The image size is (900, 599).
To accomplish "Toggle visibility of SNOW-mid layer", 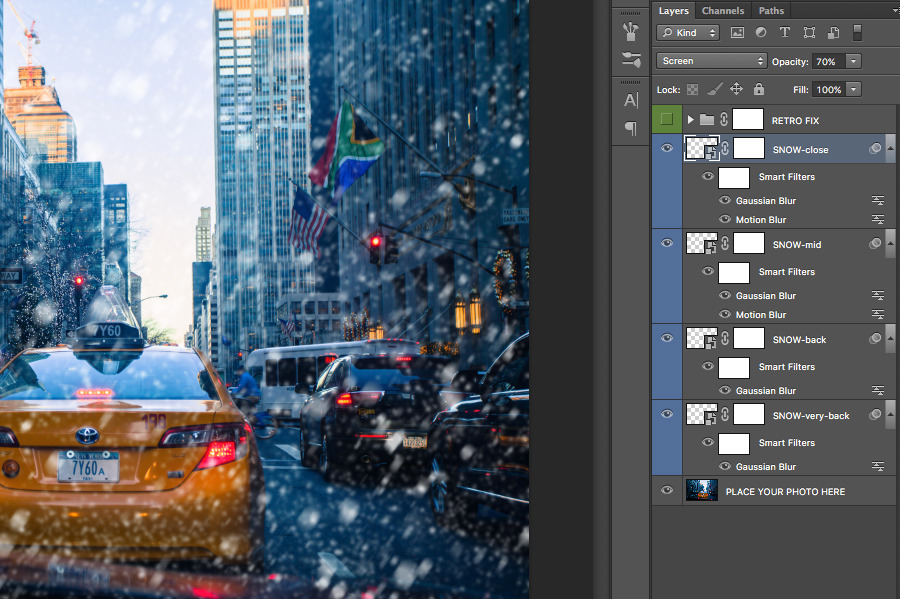I will point(667,244).
